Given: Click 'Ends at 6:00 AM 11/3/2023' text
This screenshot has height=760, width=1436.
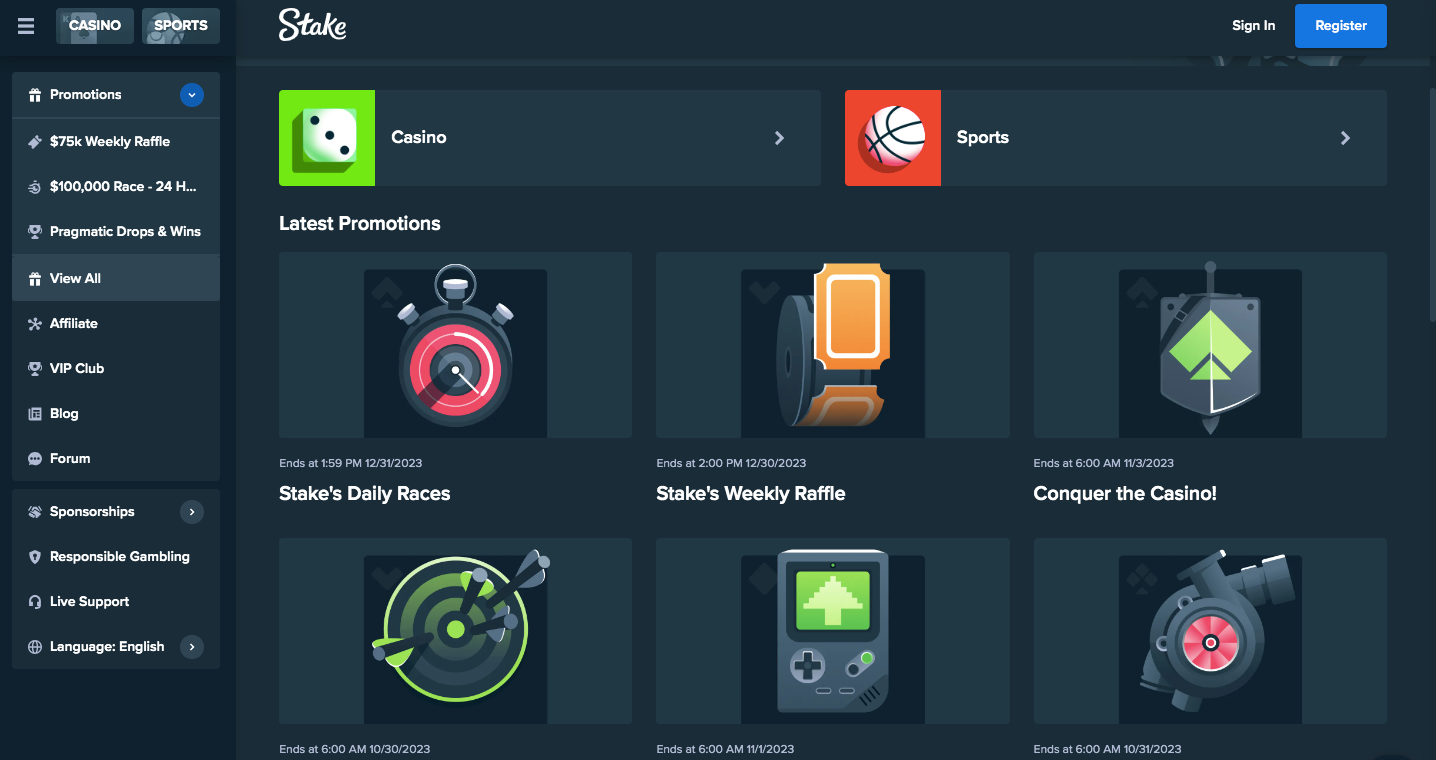Looking at the screenshot, I should click(1104, 463).
